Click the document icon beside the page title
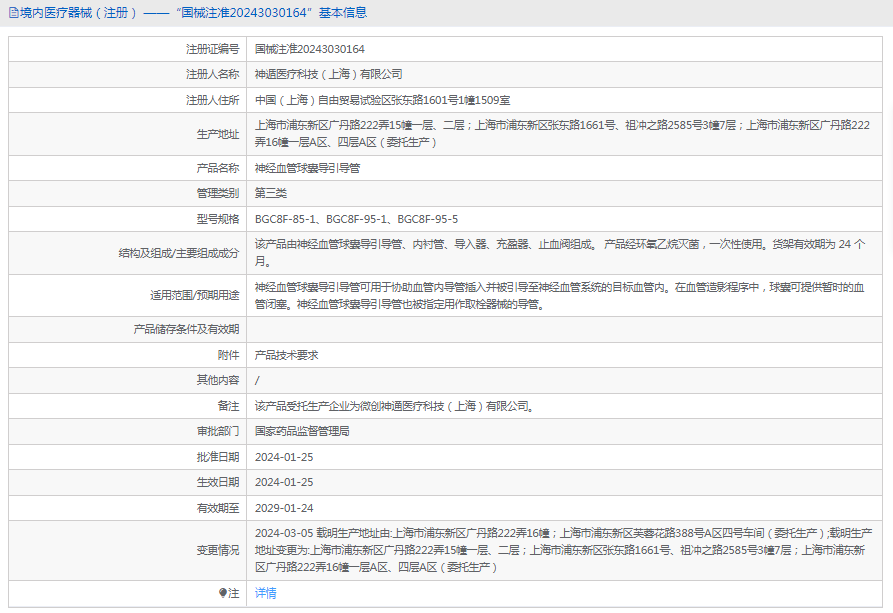 [14, 13]
